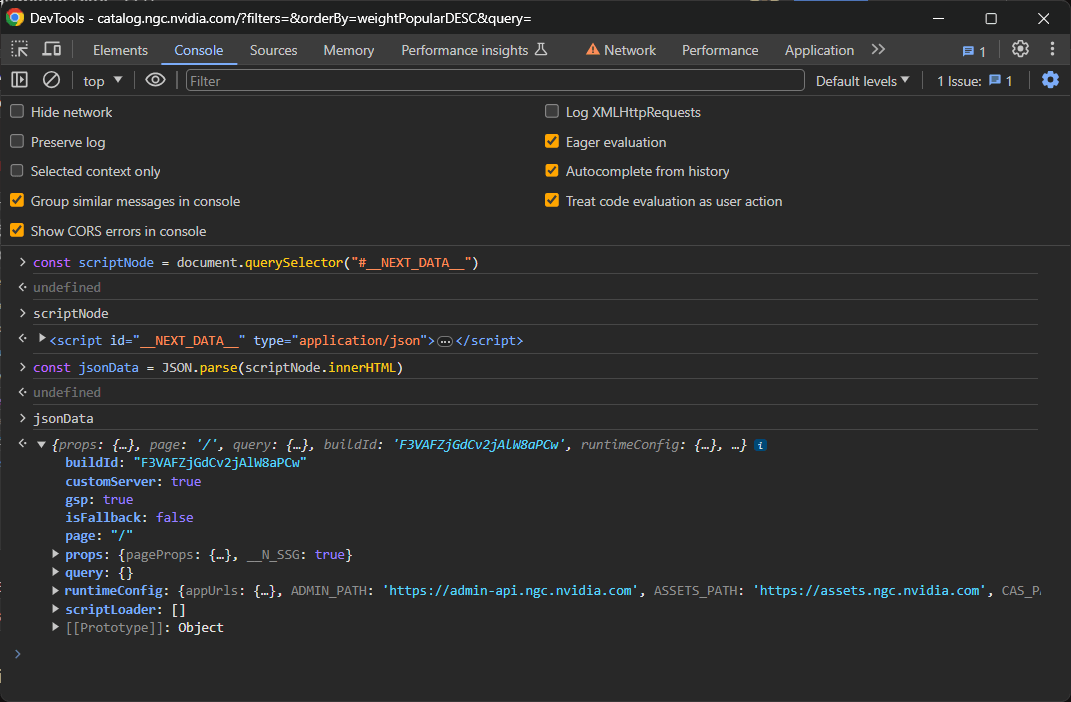The image size is (1071, 702).
Task: Clear the console using the clear icon
Action: [52, 80]
